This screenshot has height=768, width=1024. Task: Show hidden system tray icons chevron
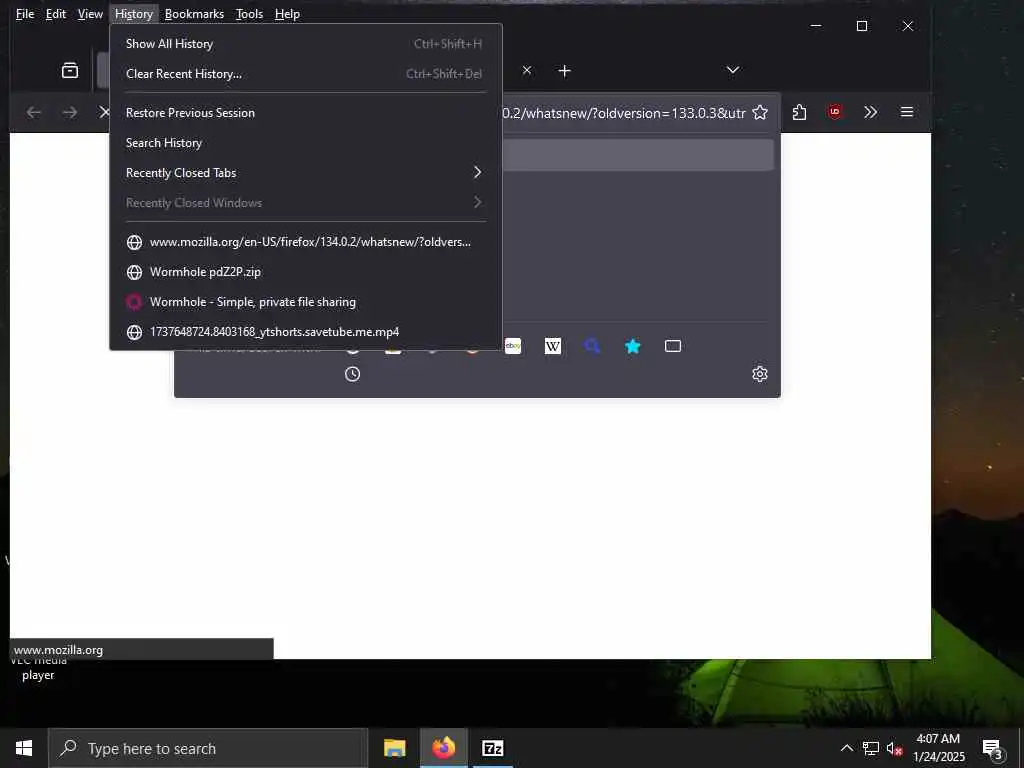[x=846, y=748]
